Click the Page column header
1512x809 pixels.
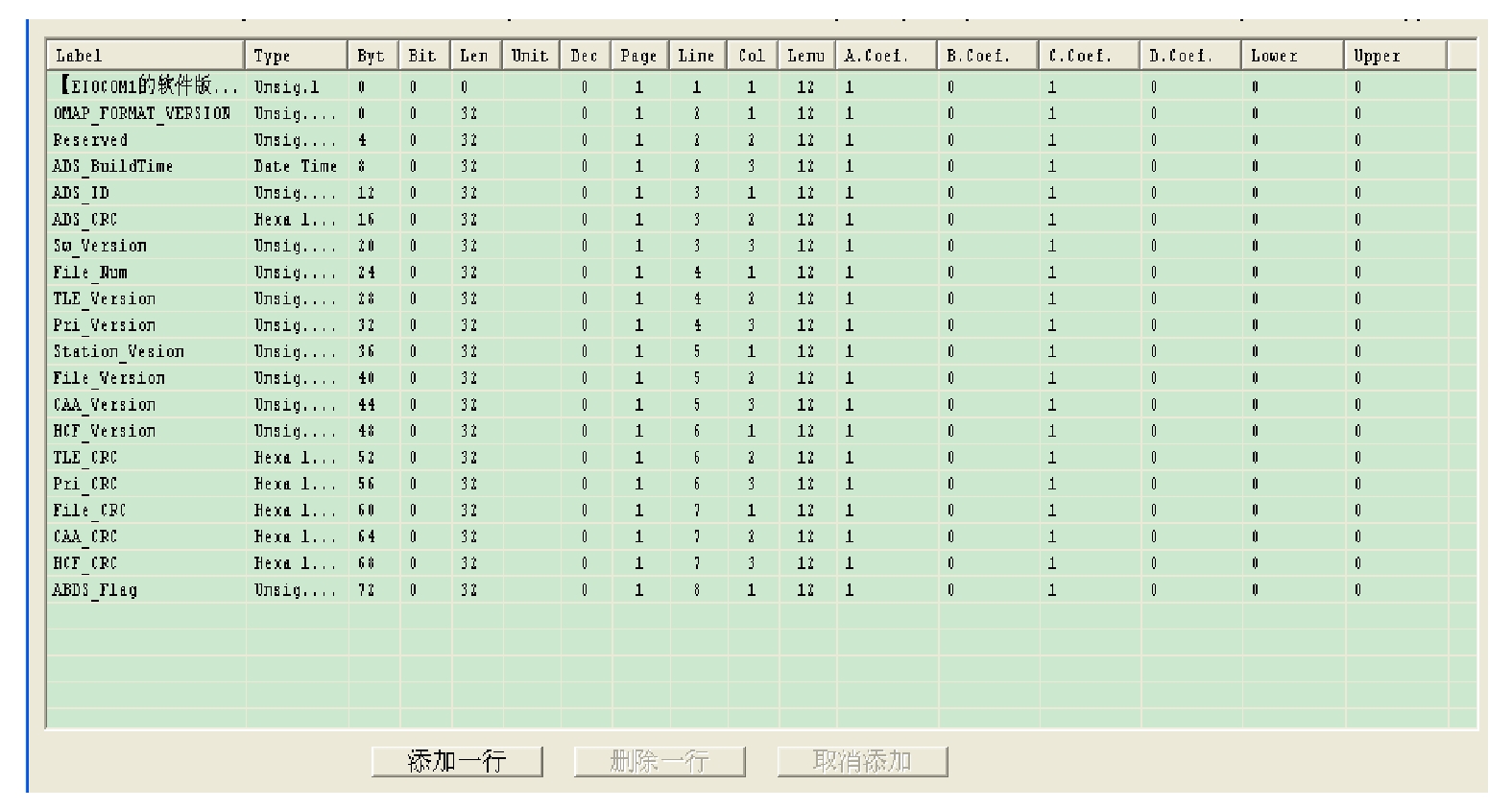(x=638, y=56)
